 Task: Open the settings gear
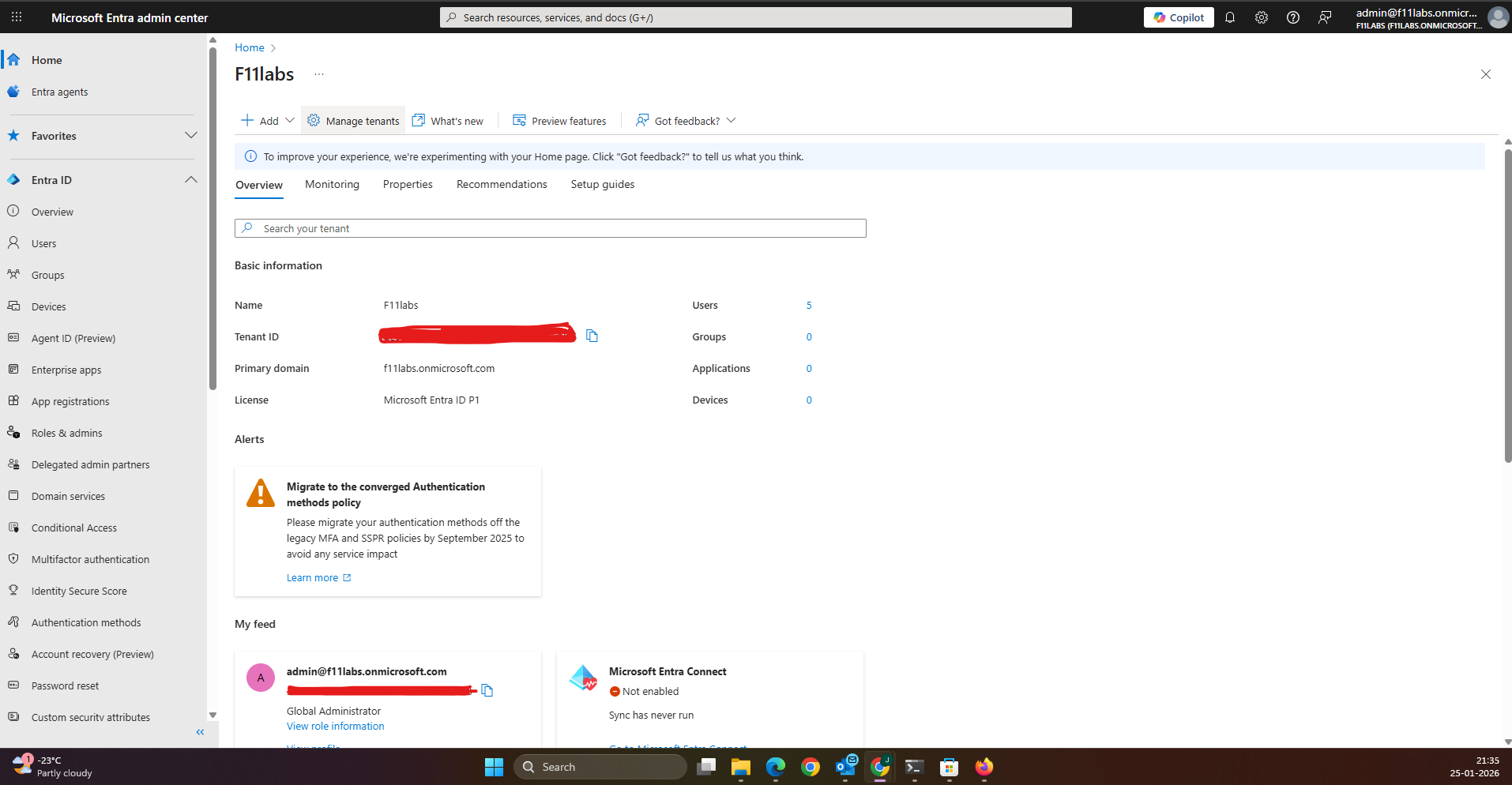[x=1262, y=17]
